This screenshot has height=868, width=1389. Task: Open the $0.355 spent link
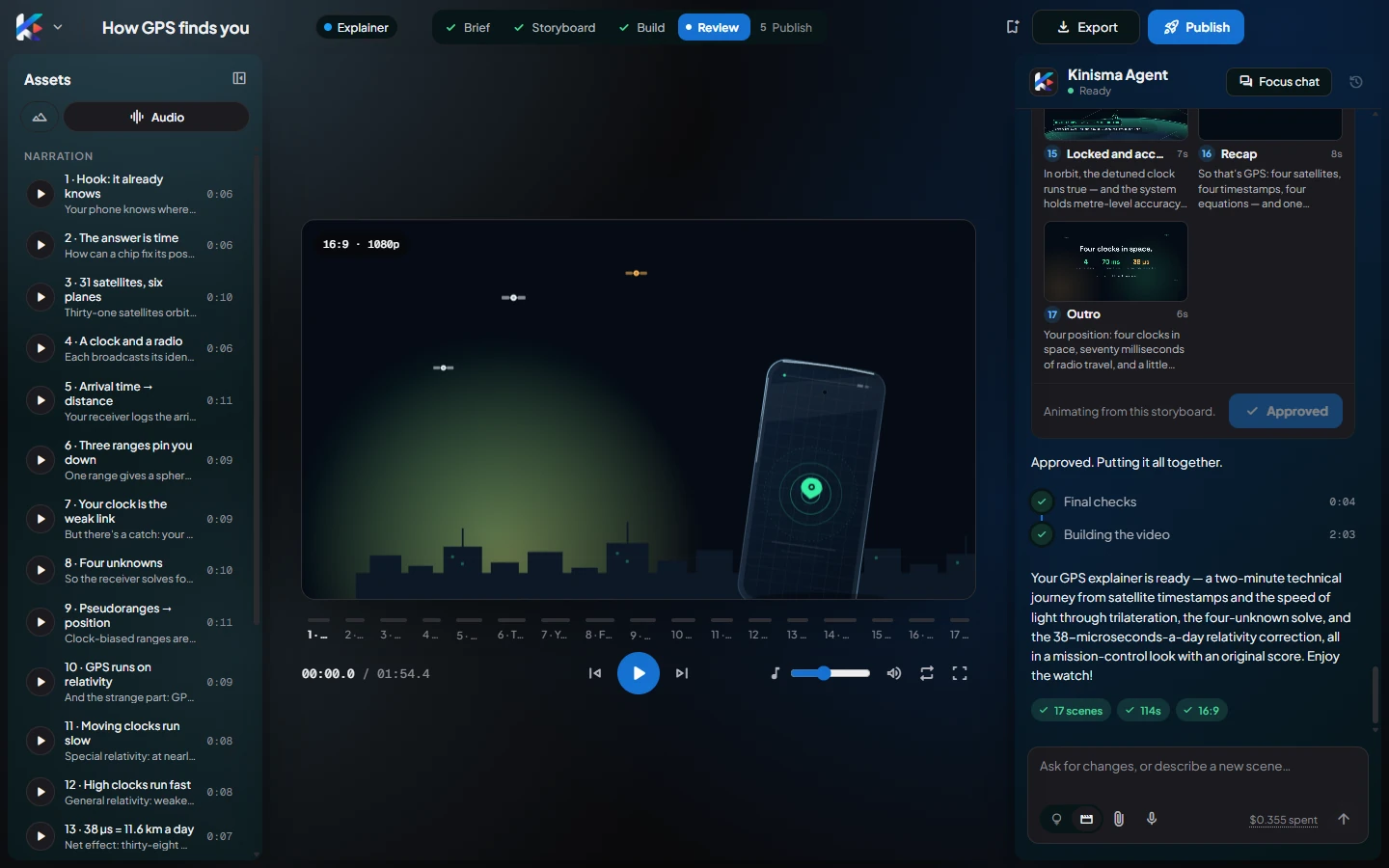[1283, 820]
